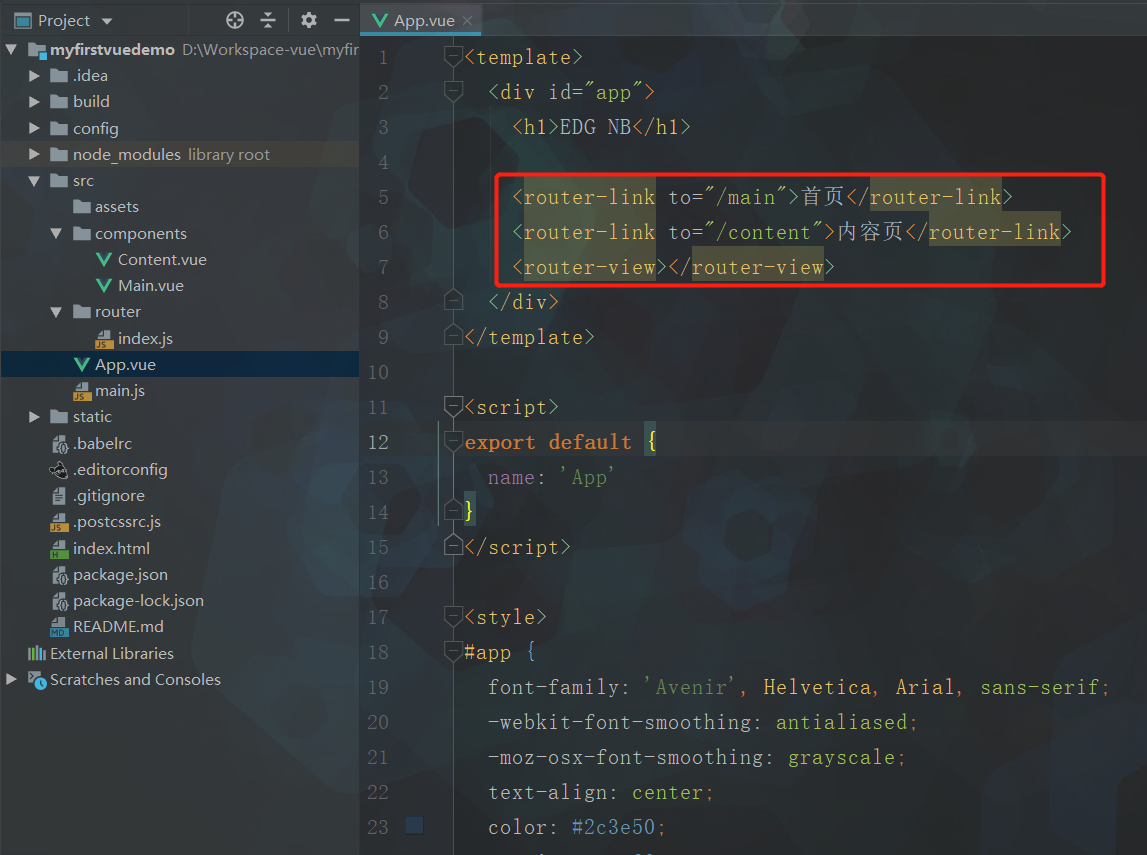Click the #2c3e50 color swatch in gutter
This screenshot has width=1147, height=855.
click(x=415, y=826)
